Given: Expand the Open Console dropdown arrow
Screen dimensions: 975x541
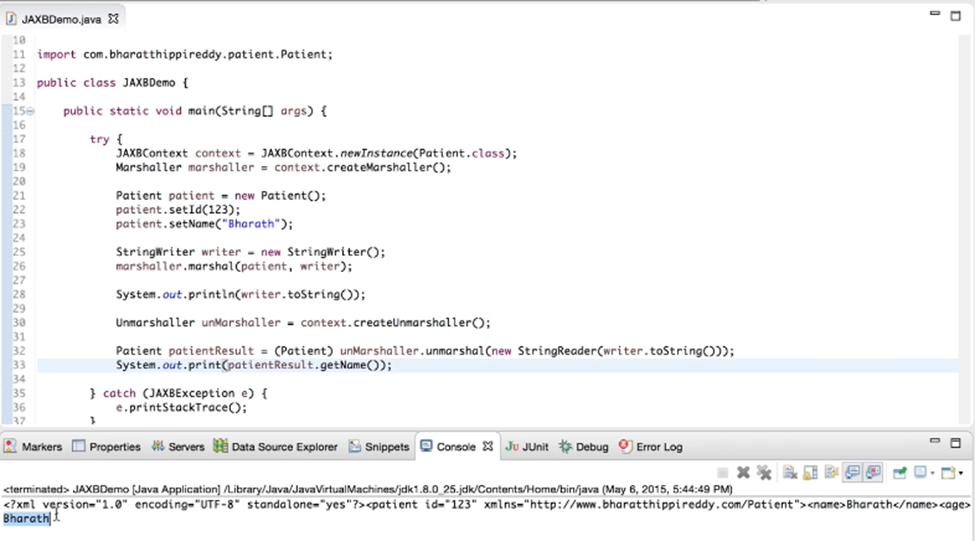Looking at the screenshot, I should (960, 473).
